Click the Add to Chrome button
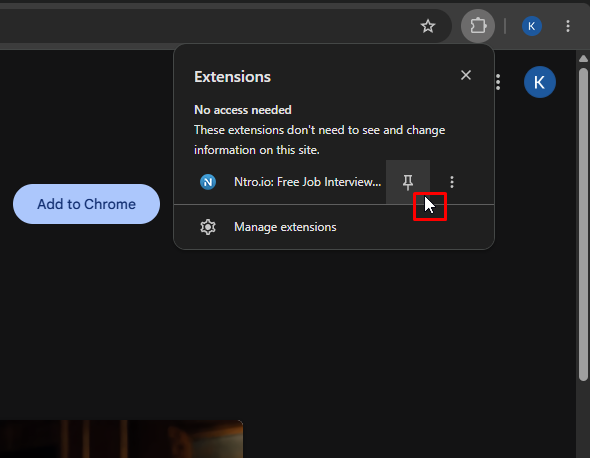The image size is (590, 458). [86, 204]
